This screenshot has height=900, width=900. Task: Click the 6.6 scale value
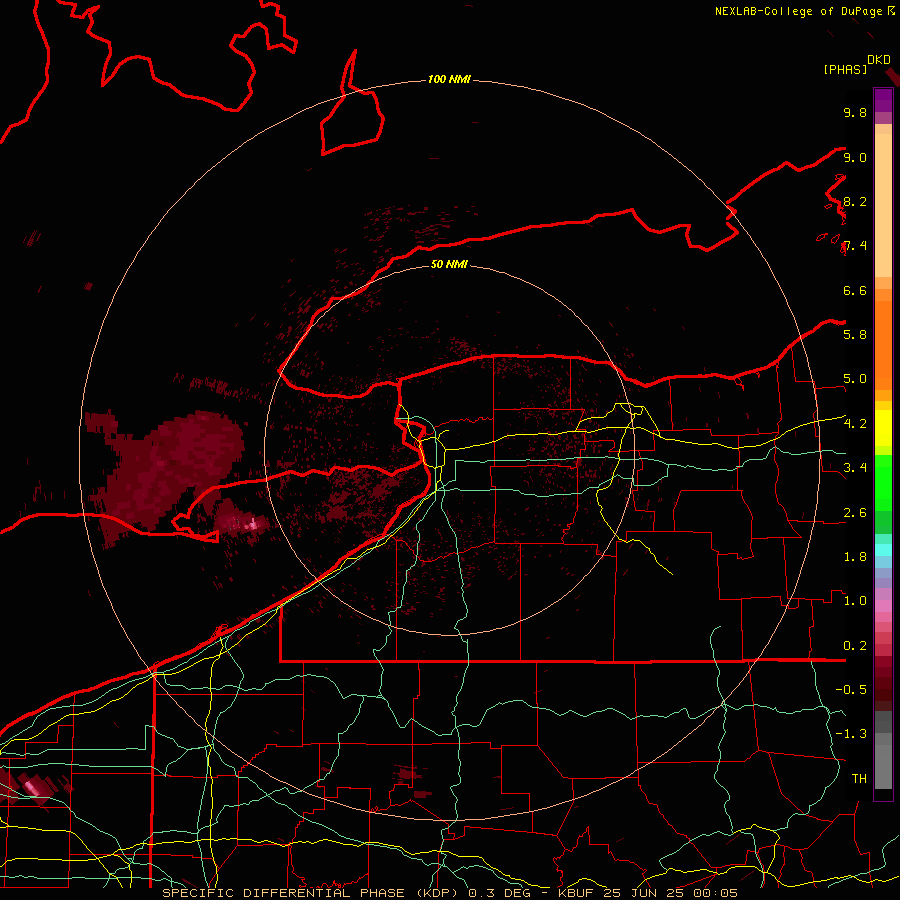855,290
